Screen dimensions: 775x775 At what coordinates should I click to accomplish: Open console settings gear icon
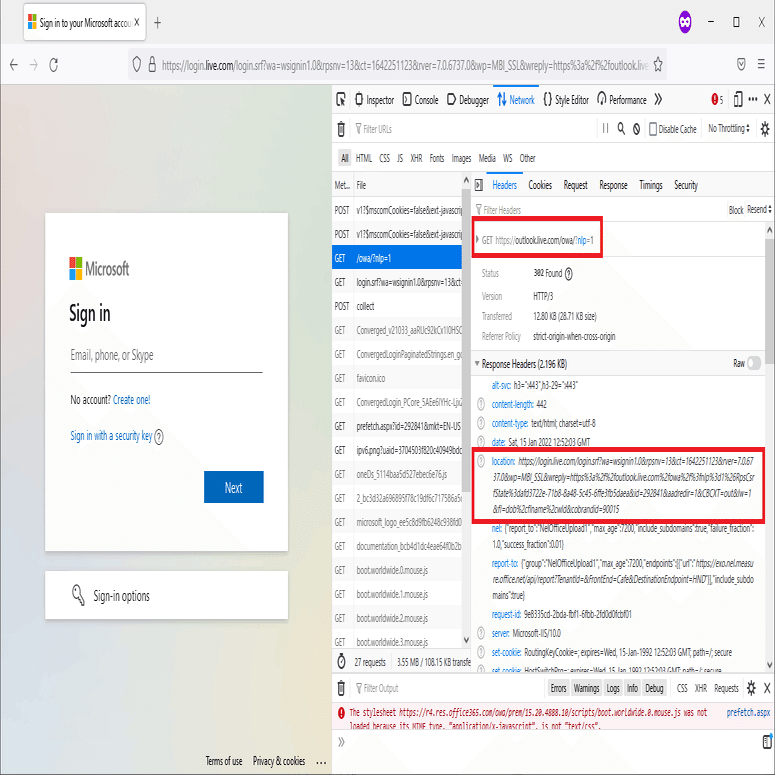751,688
